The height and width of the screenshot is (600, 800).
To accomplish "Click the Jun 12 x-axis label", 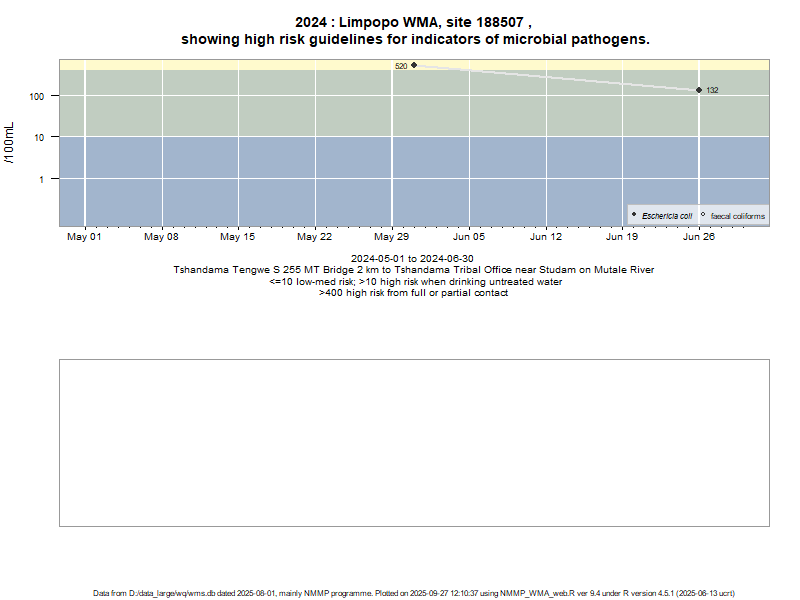I will (546, 237).
